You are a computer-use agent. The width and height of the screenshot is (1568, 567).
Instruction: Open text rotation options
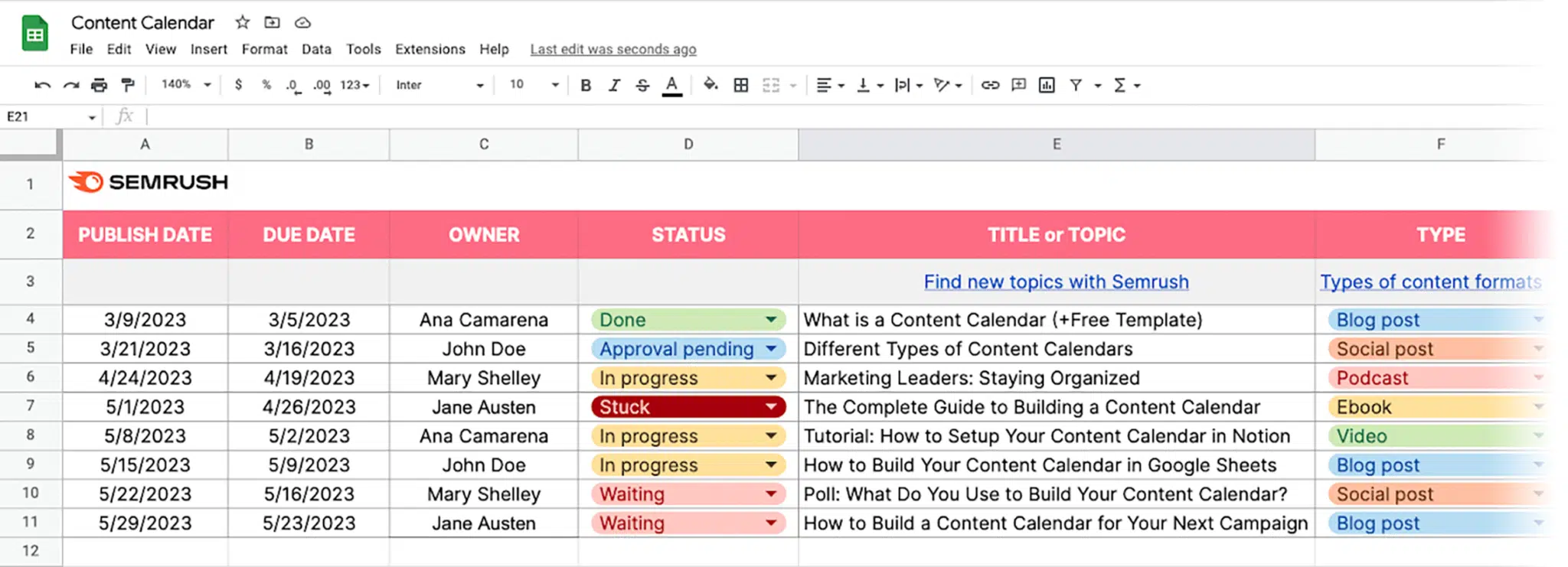click(x=947, y=85)
